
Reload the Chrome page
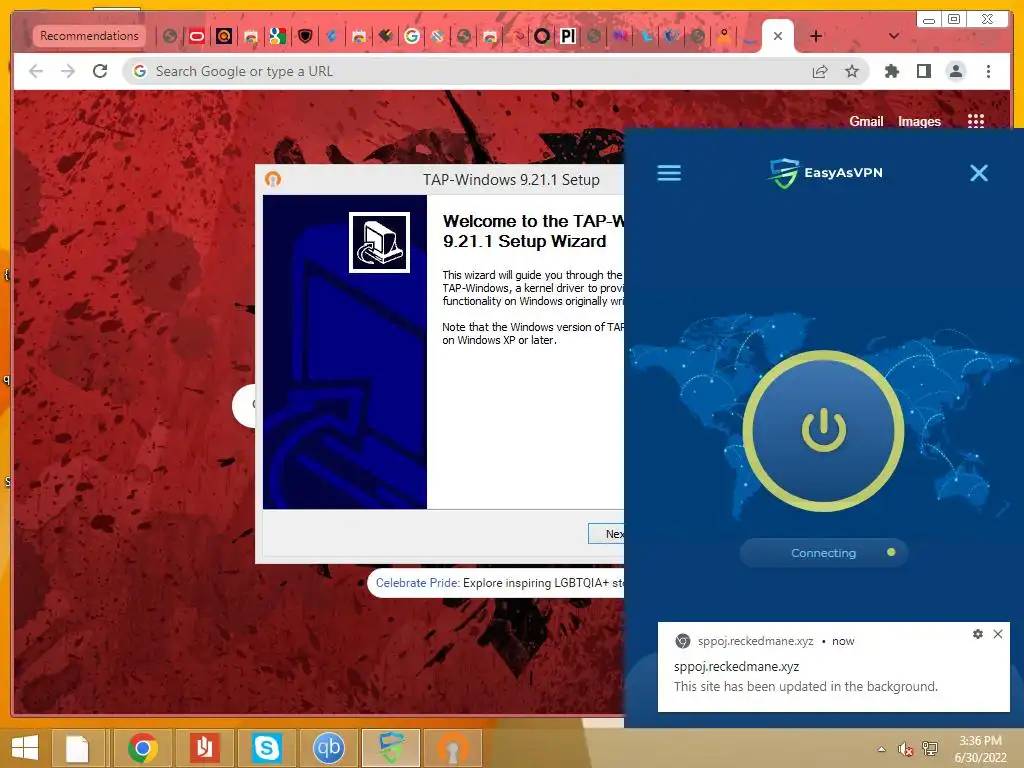coord(100,71)
